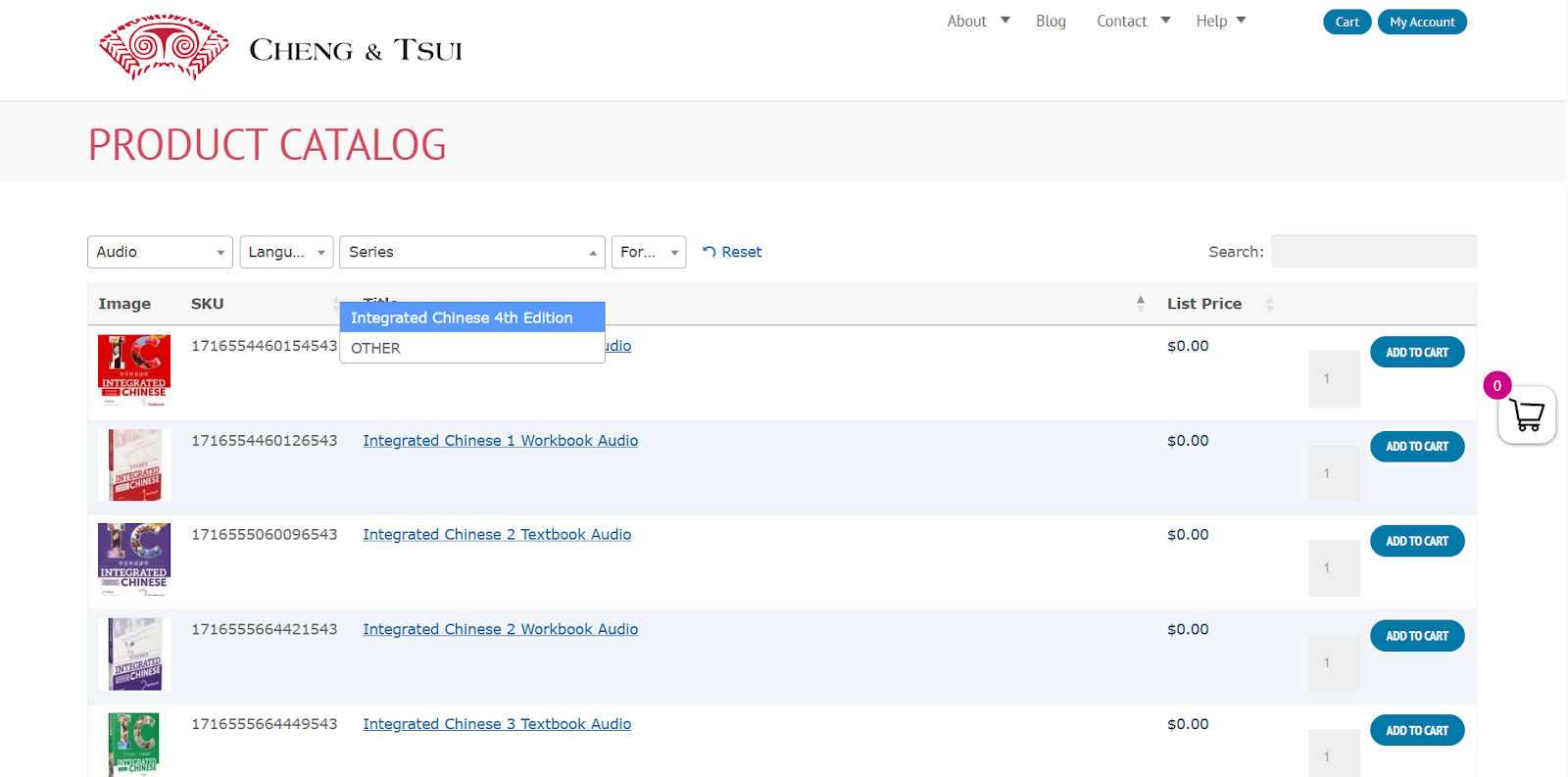Click quantity field for IC 2 Workbook Audio
This screenshot has height=777, width=1568.
1334,662
